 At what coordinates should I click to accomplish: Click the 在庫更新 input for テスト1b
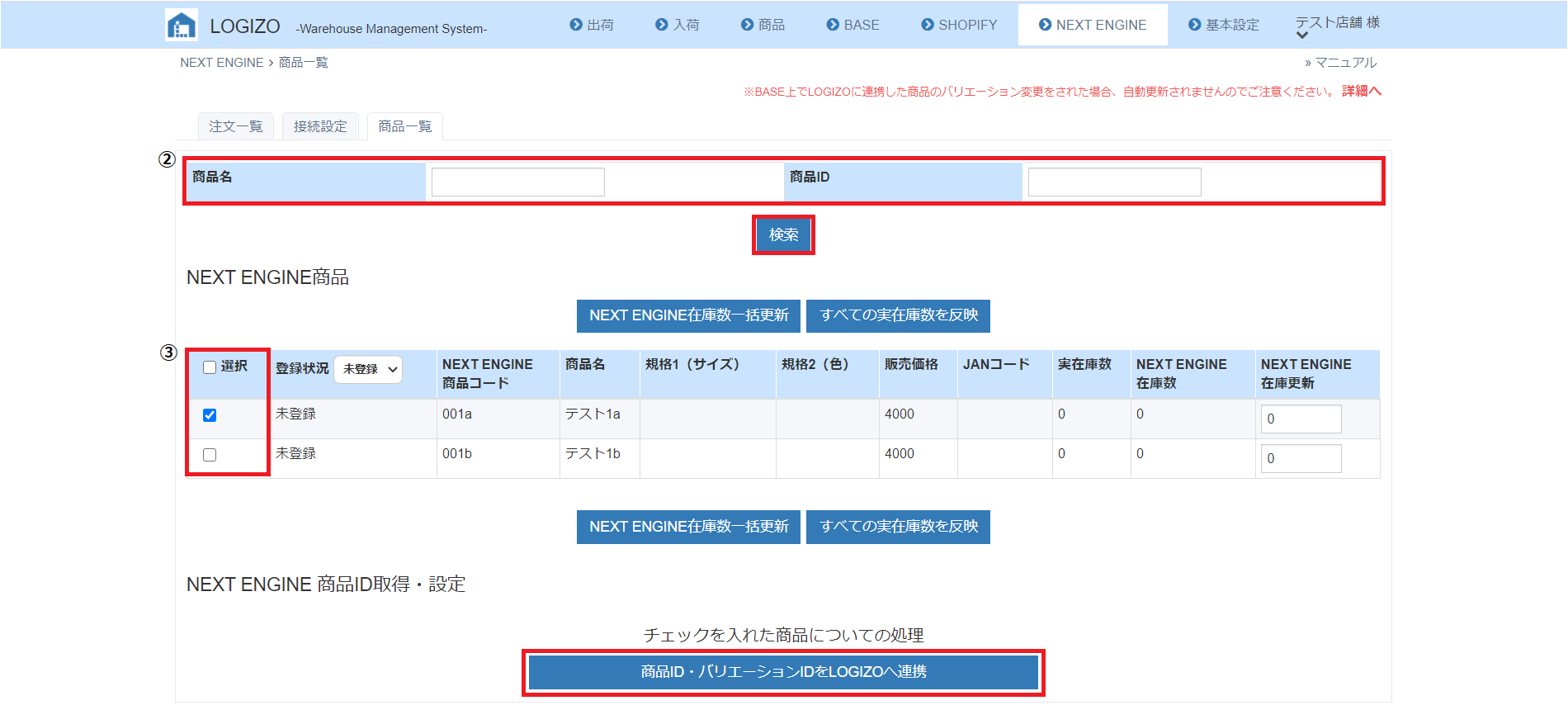(1301, 458)
